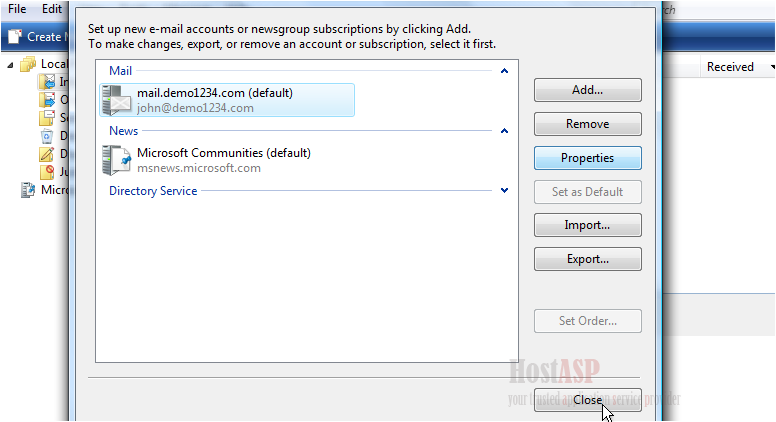Open the File menu
The image size is (776, 422).
click(x=17, y=9)
